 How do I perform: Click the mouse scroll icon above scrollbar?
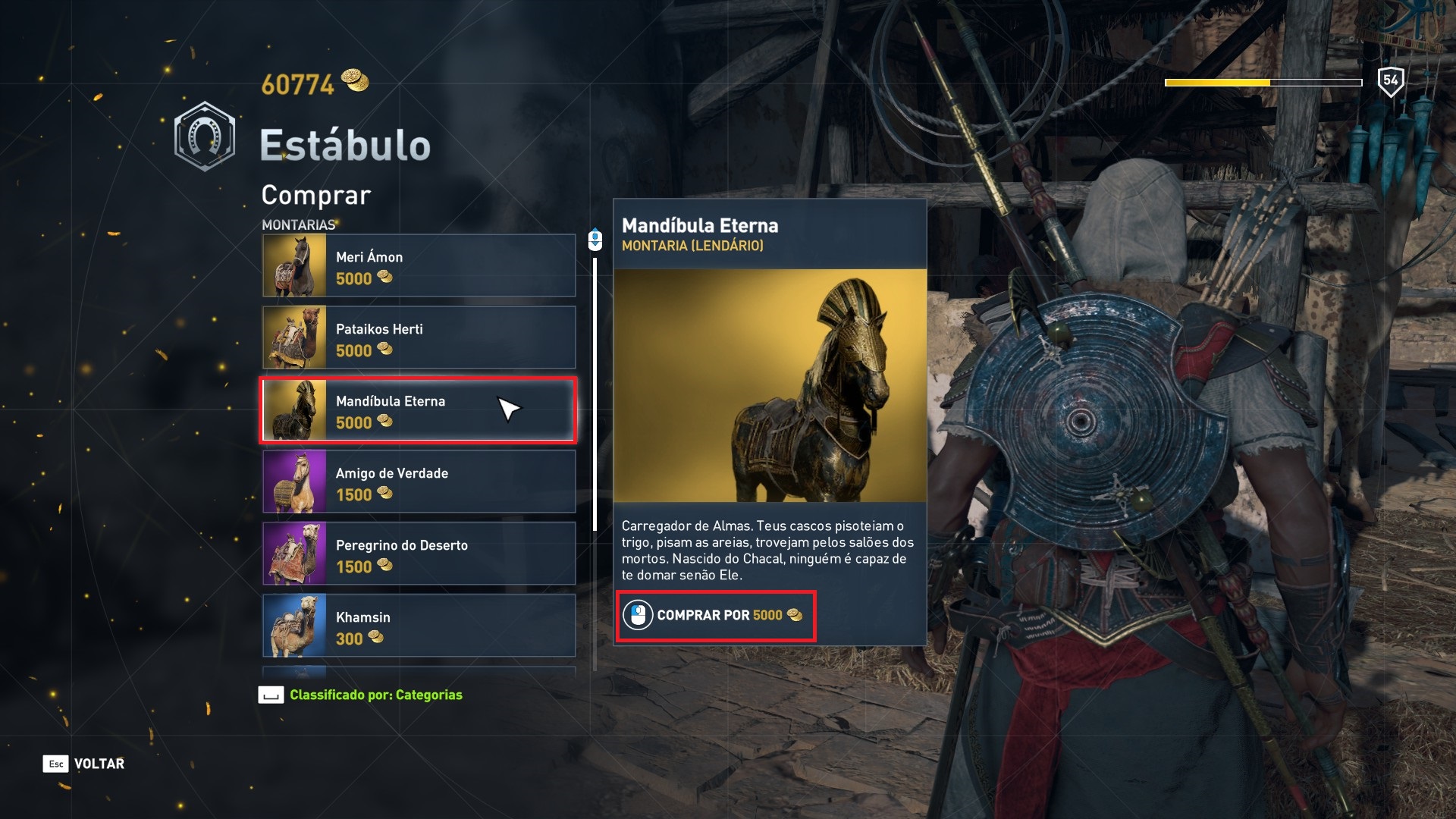(595, 240)
